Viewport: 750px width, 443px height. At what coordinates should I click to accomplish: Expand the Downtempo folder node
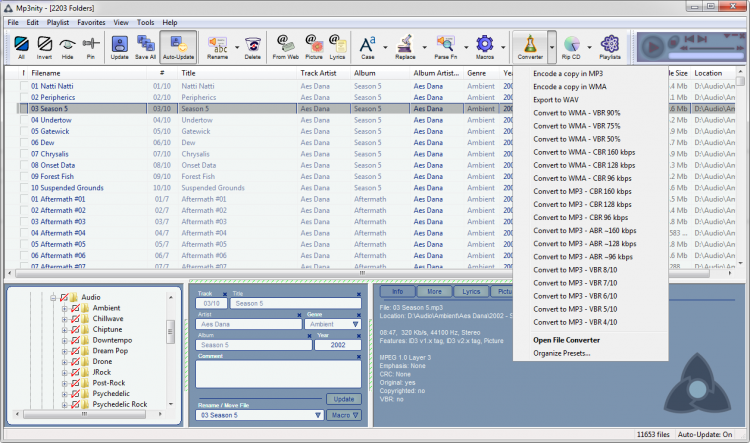pos(65,341)
